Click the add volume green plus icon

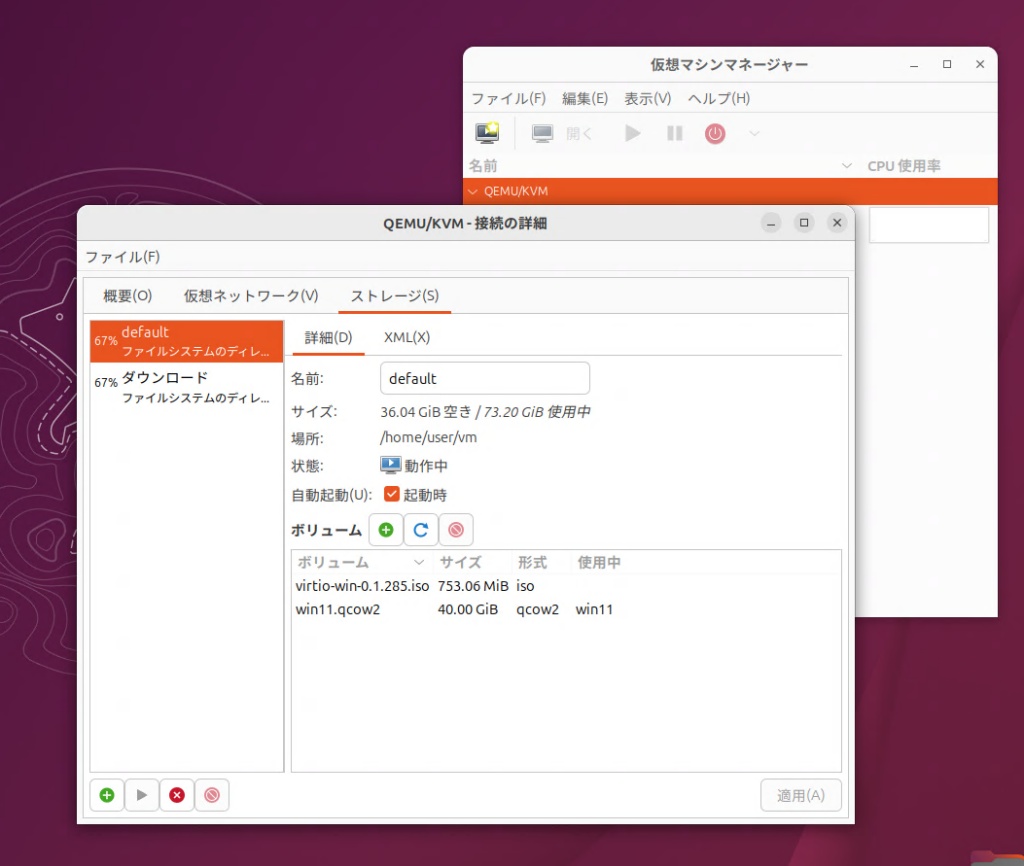(386, 530)
